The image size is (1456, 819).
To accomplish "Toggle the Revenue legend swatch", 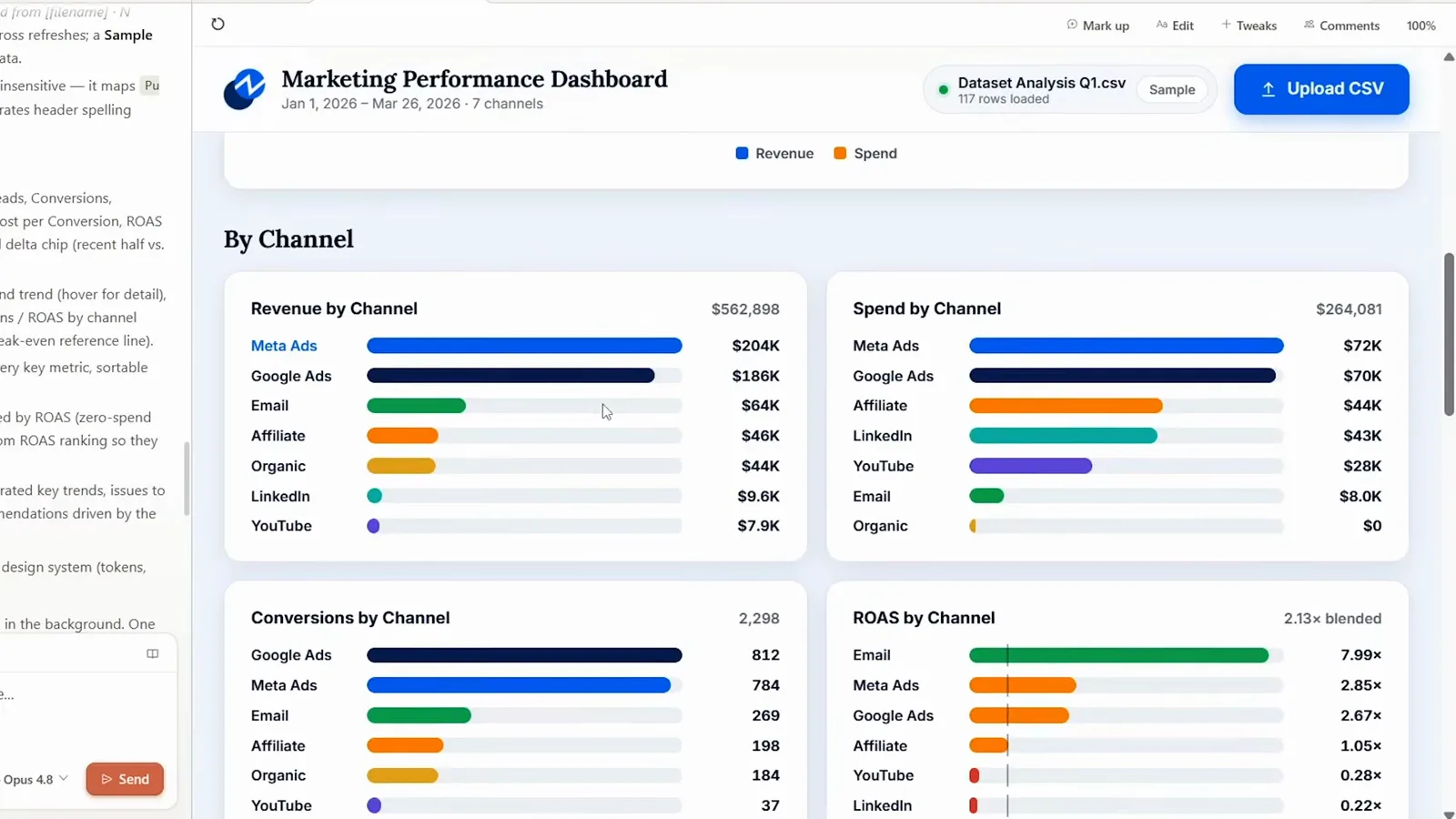I will pyautogui.click(x=742, y=153).
